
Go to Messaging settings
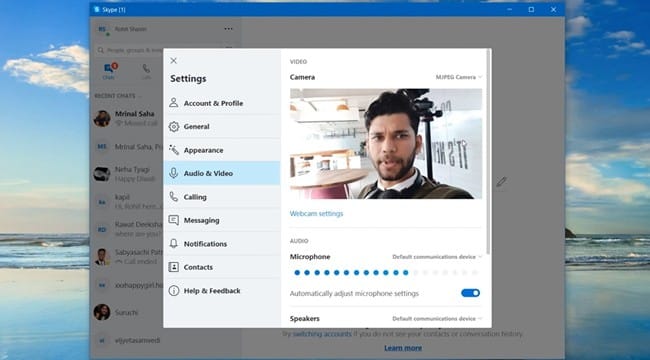pos(222,220)
